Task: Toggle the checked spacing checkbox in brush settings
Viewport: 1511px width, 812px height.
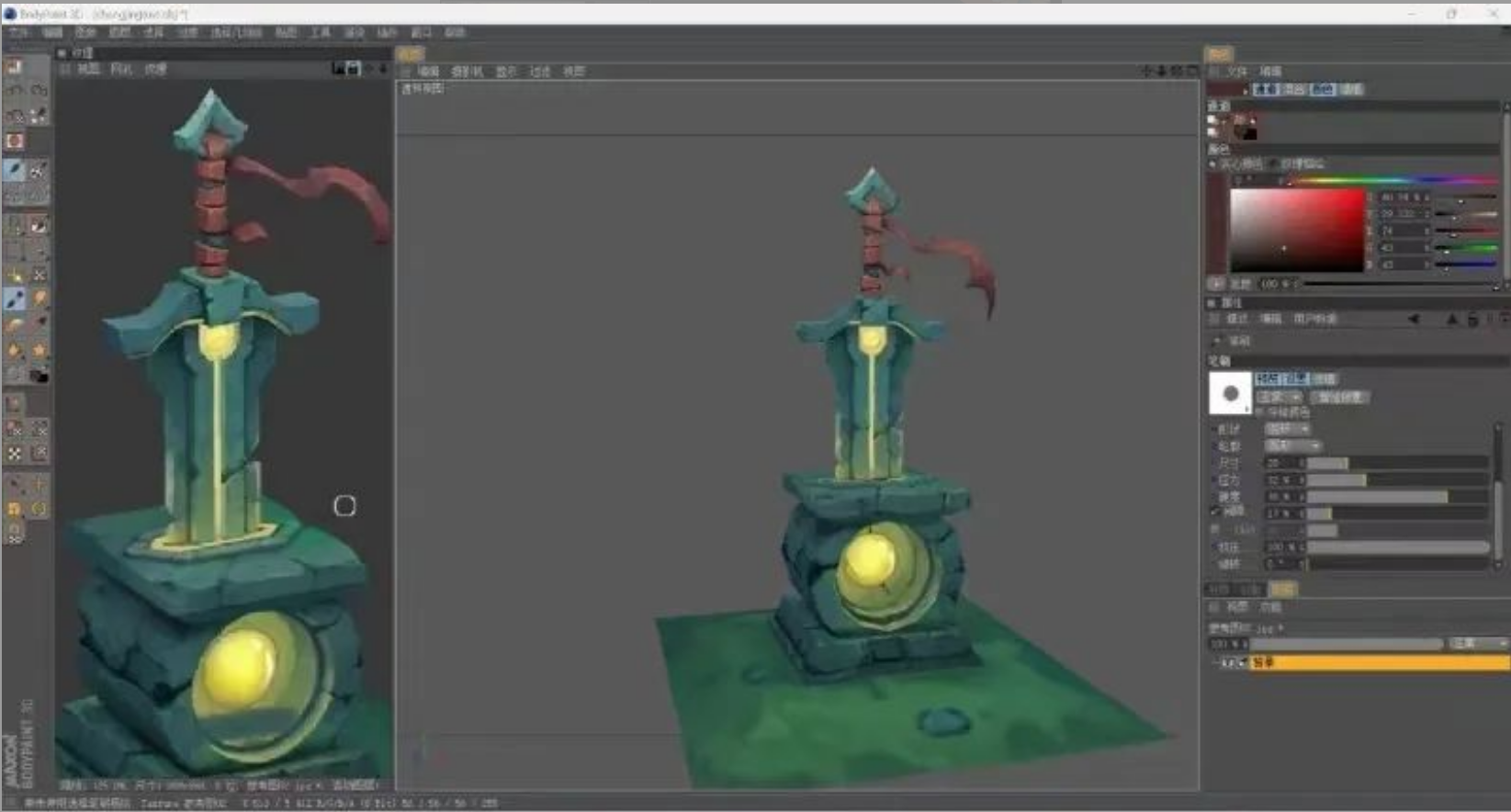Action: 1216,512
